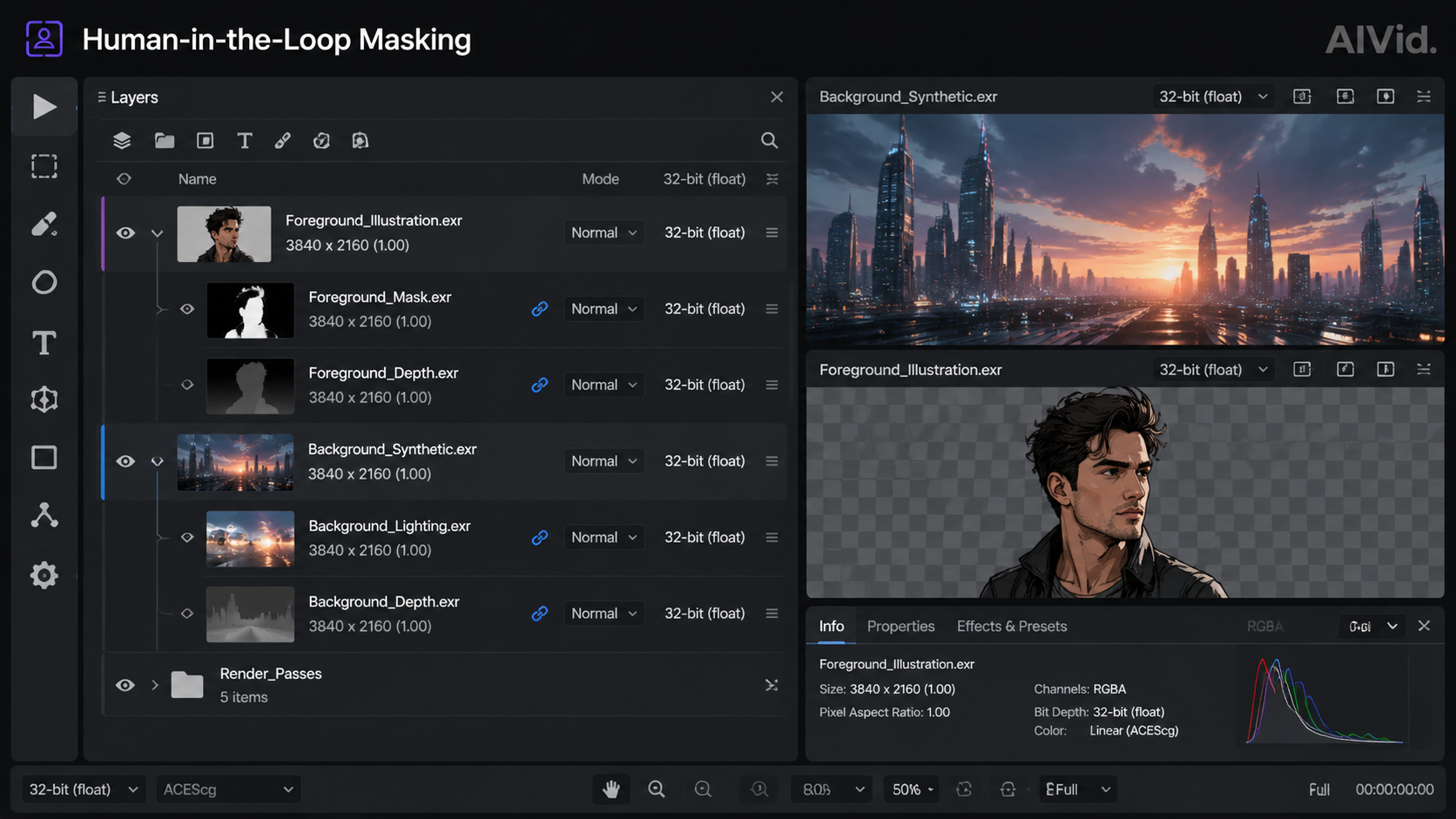
Task: Click the brush icon in Layers toolbar
Action: (x=283, y=140)
